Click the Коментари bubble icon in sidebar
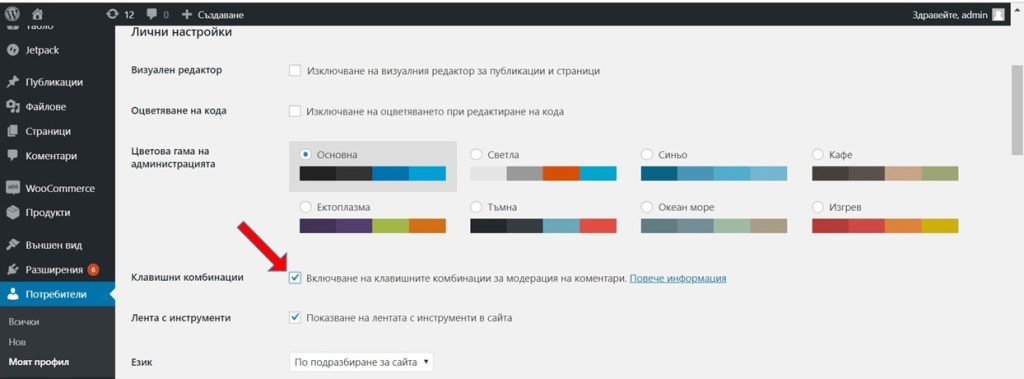The height and width of the screenshot is (379, 1024). click(x=12, y=156)
